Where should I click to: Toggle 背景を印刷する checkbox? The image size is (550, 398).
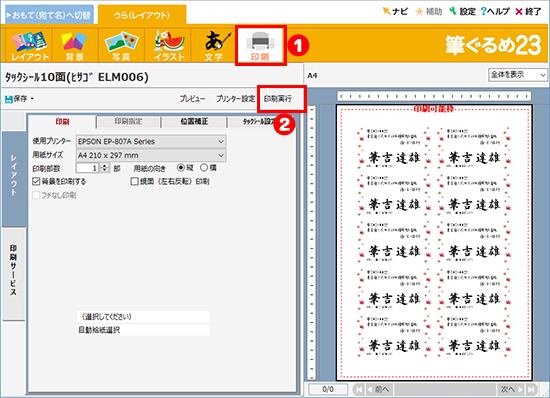pos(36,181)
